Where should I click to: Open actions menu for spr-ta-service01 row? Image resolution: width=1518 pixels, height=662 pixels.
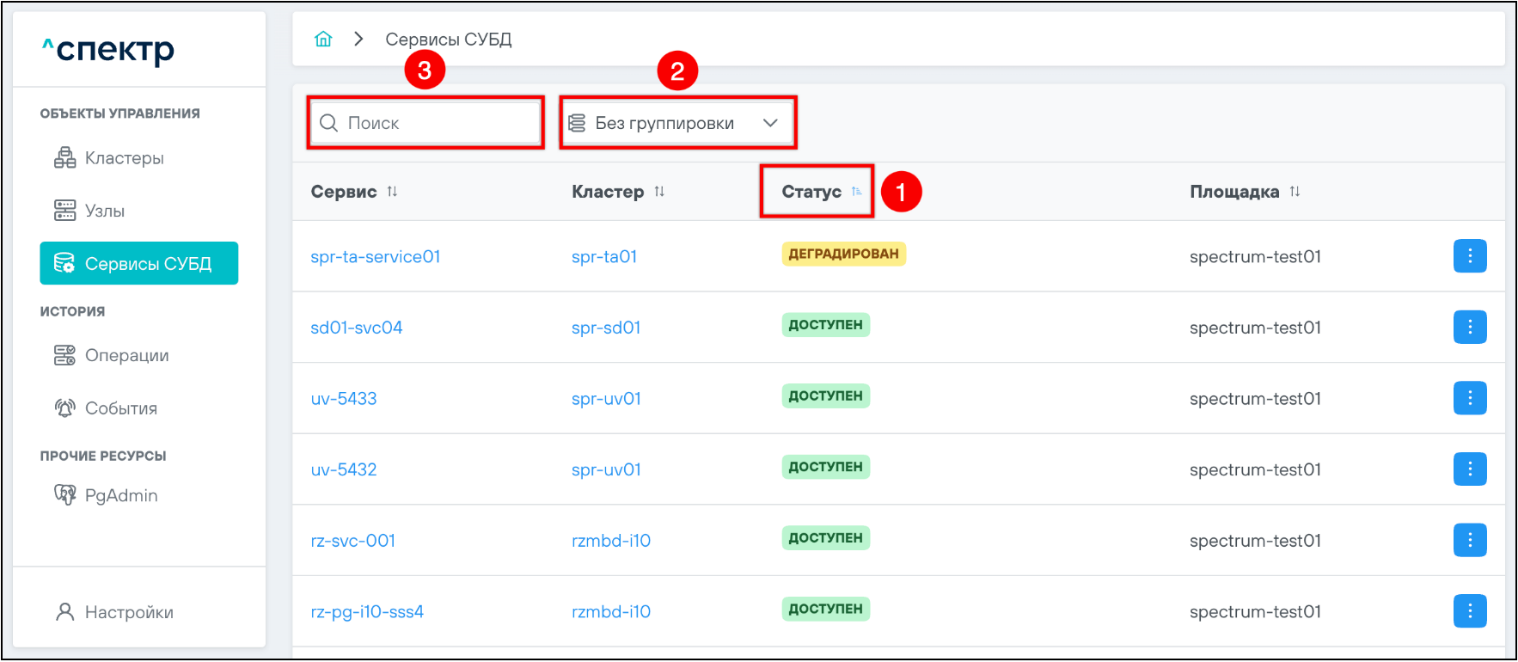click(1469, 256)
